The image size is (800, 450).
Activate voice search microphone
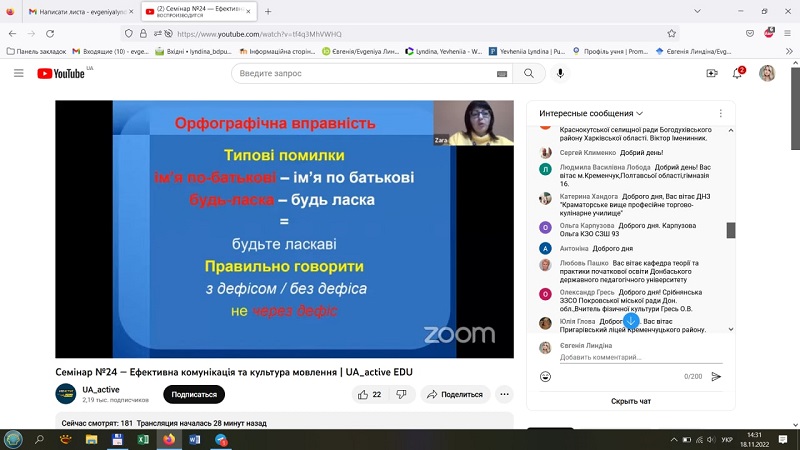[560, 73]
